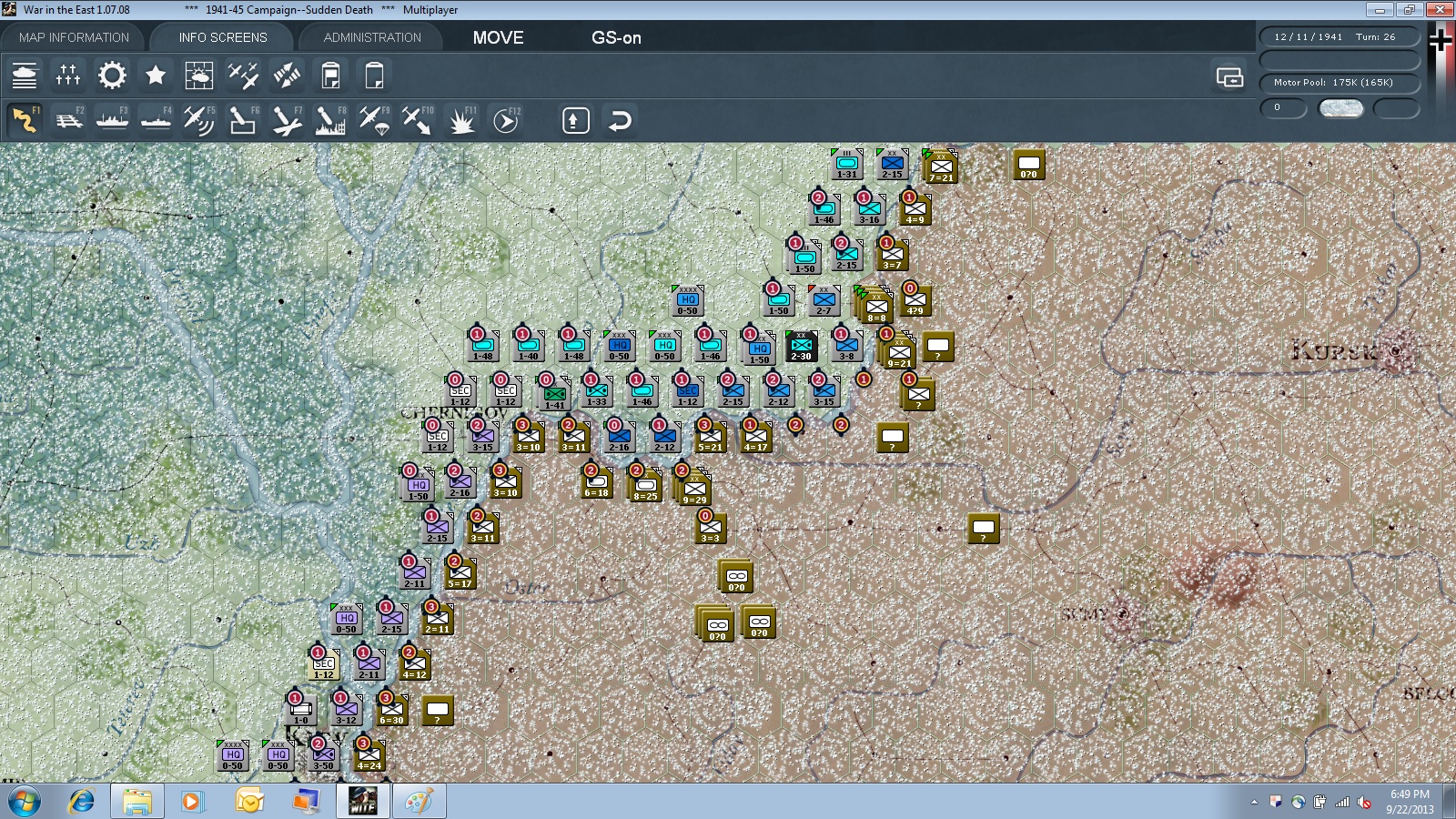Viewport: 1456px width, 819px height.
Task: Open Windows Explorer from taskbar
Action: 136,802
